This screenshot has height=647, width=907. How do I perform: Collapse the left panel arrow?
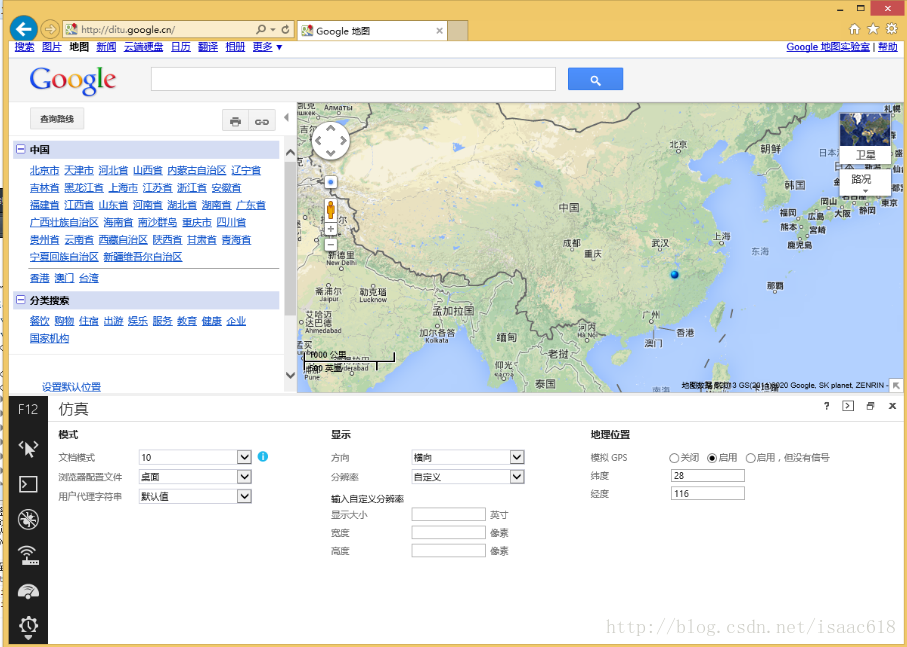(x=286, y=117)
